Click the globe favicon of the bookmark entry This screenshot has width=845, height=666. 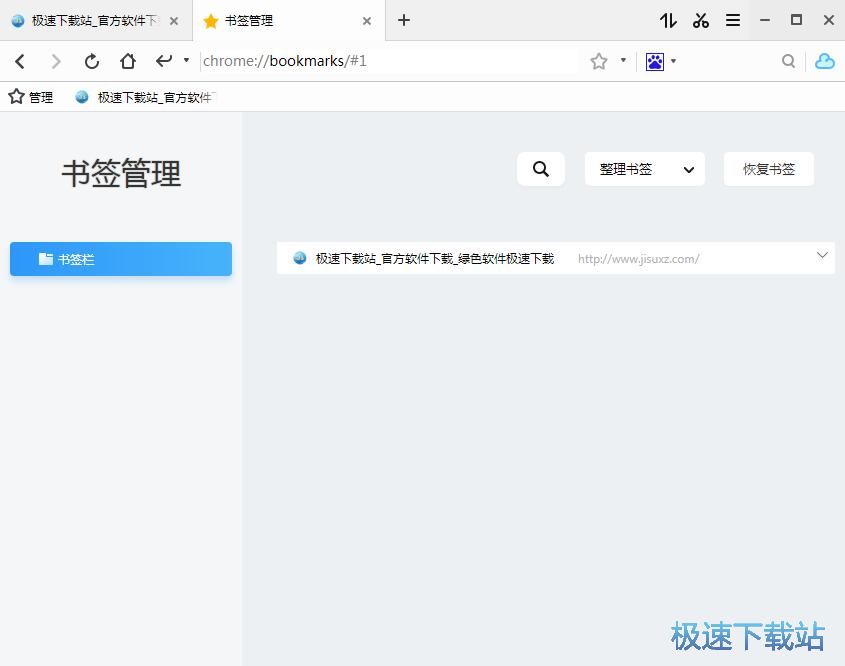coord(300,259)
